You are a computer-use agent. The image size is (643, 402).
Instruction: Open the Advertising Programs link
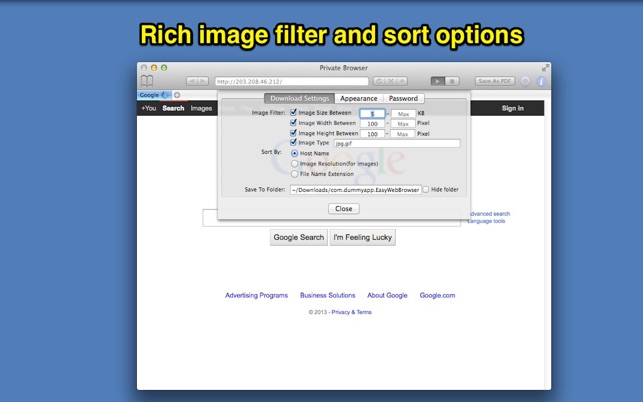(x=256, y=295)
